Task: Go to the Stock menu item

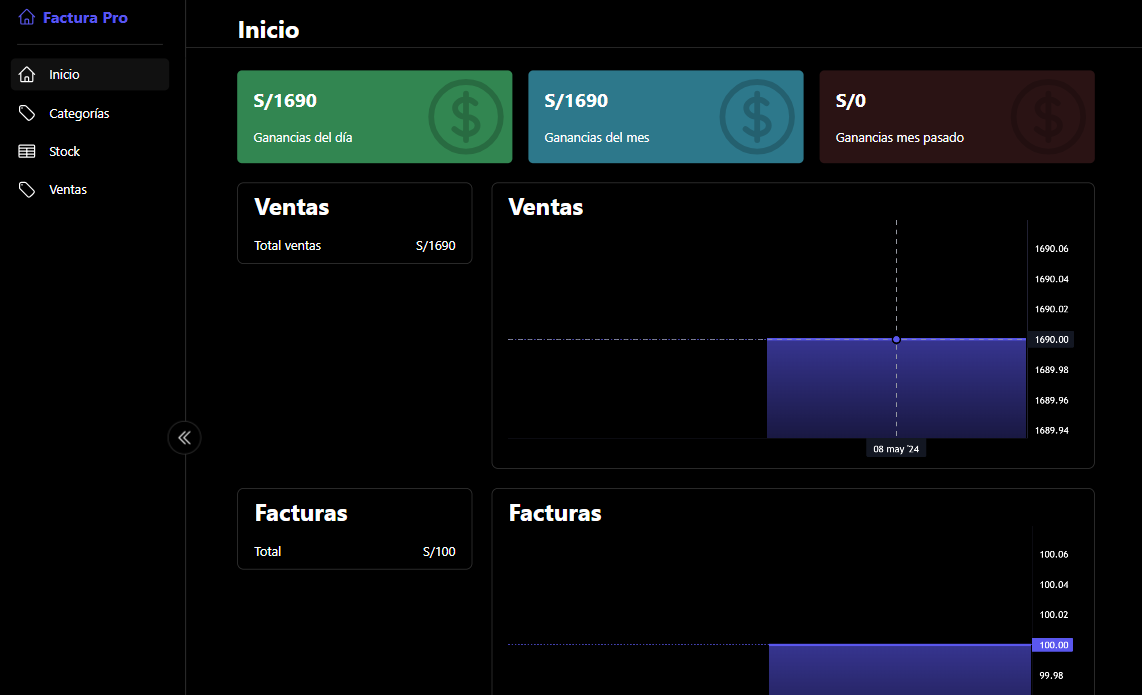Action: pos(65,152)
